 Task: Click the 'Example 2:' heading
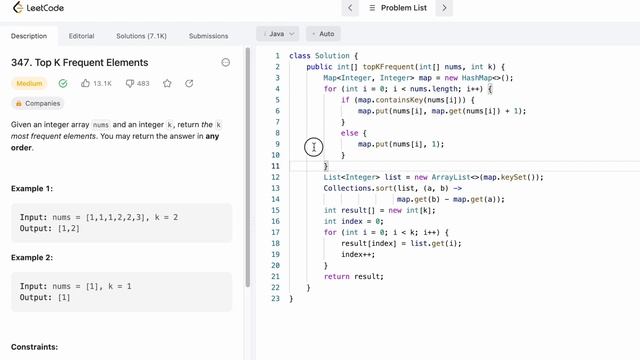[32, 258]
